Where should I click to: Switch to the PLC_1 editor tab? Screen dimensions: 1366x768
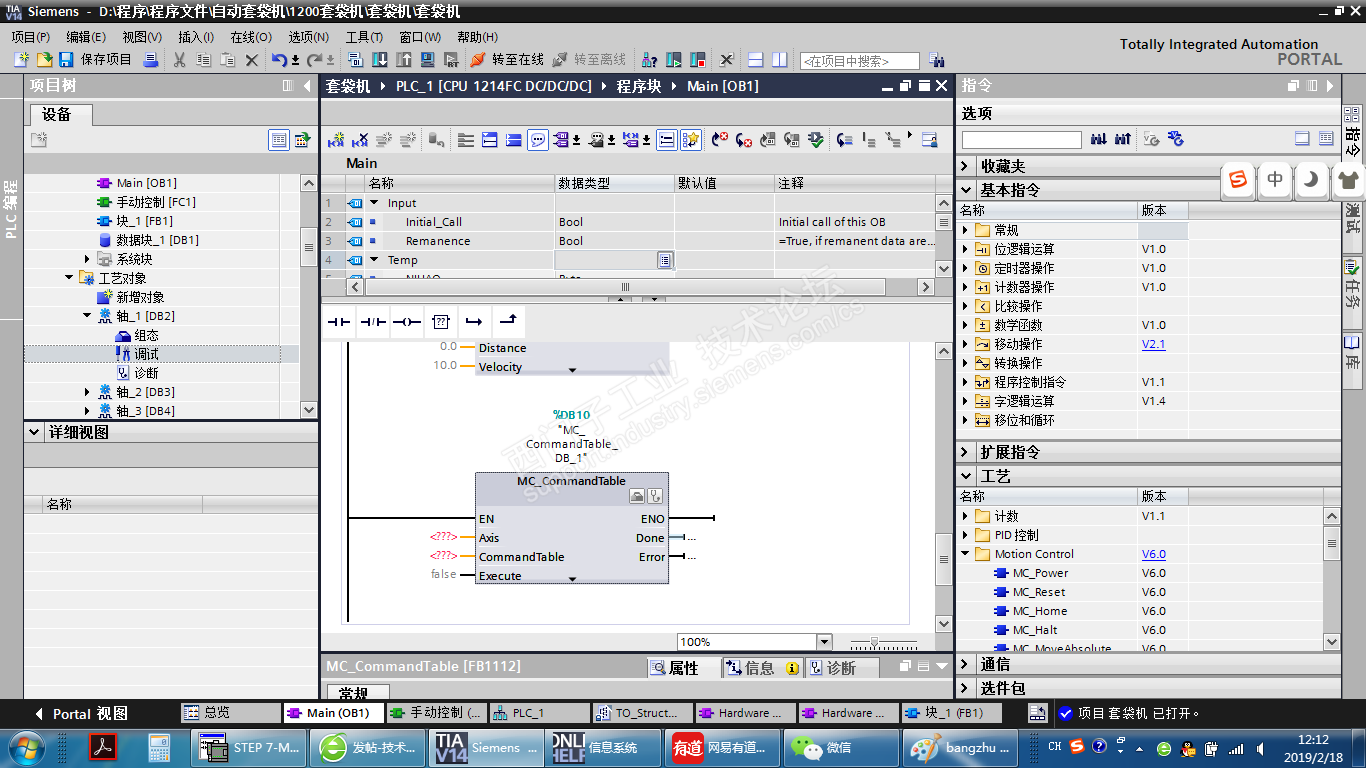(539, 713)
